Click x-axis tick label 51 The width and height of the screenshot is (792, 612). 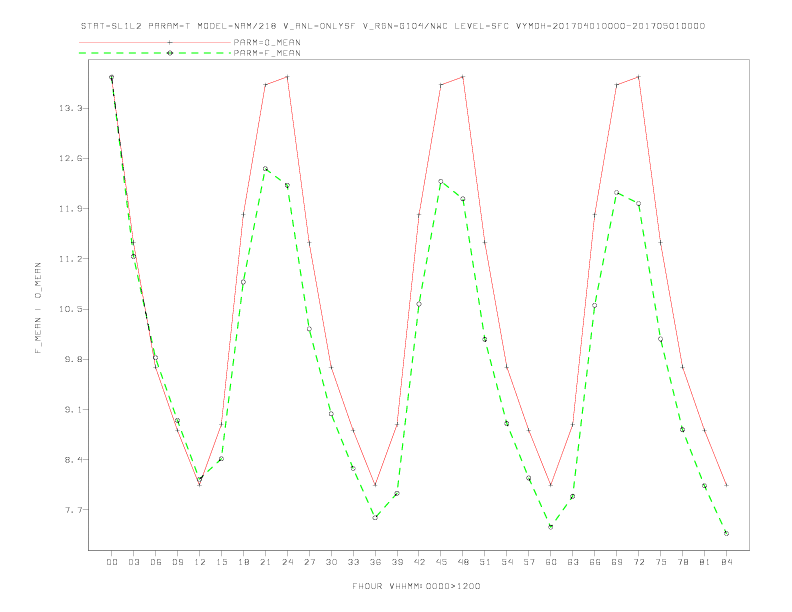485,562
